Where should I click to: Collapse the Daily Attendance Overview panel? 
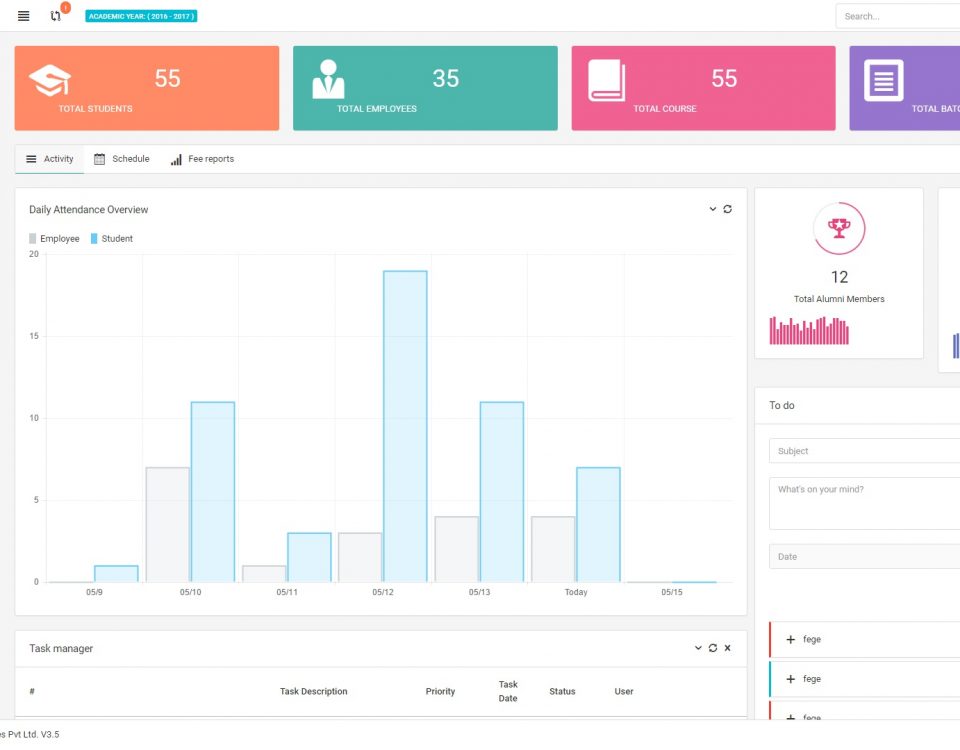pos(714,209)
